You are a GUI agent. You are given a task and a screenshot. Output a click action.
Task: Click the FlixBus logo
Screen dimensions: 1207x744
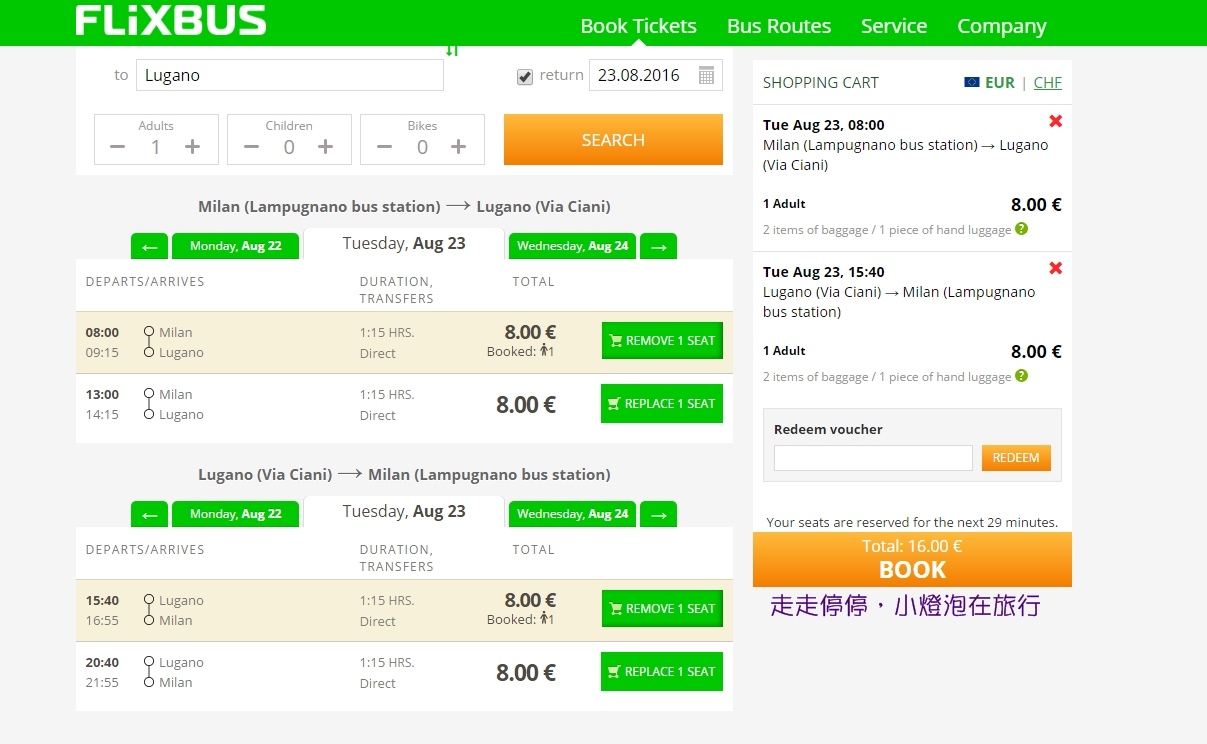coord(171,20)
